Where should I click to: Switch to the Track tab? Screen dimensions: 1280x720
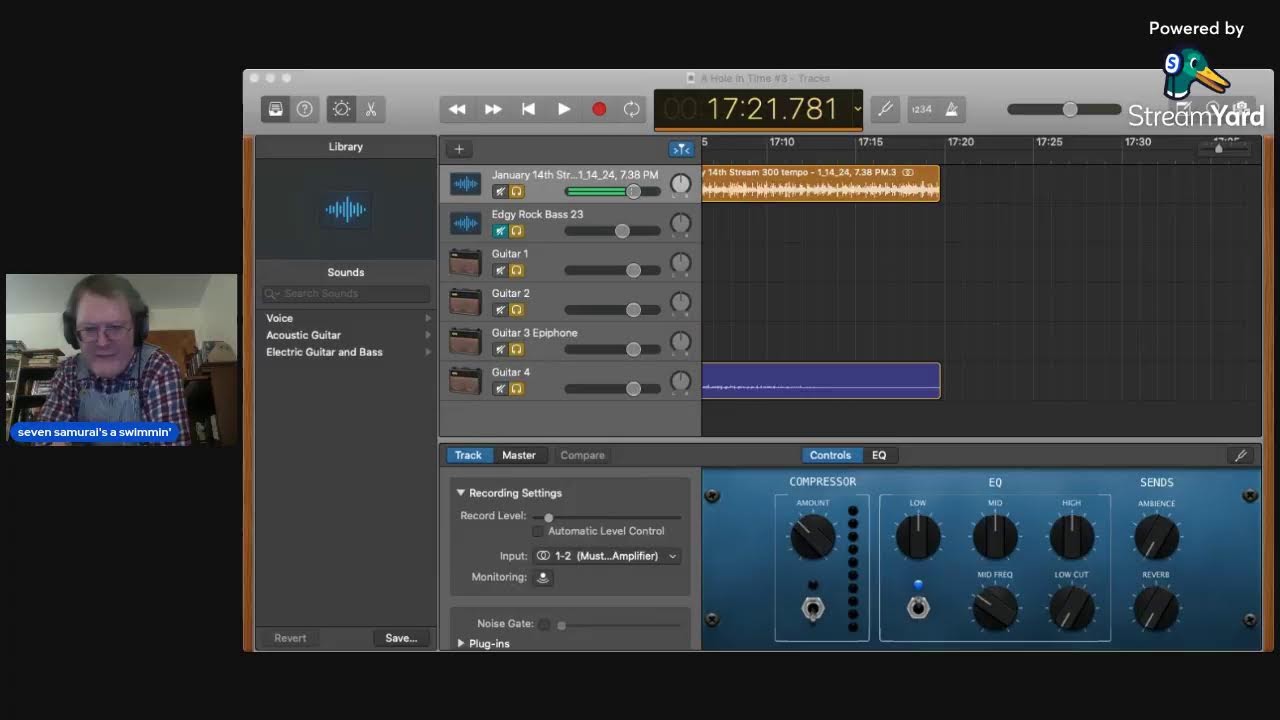(x=468, y=455)
